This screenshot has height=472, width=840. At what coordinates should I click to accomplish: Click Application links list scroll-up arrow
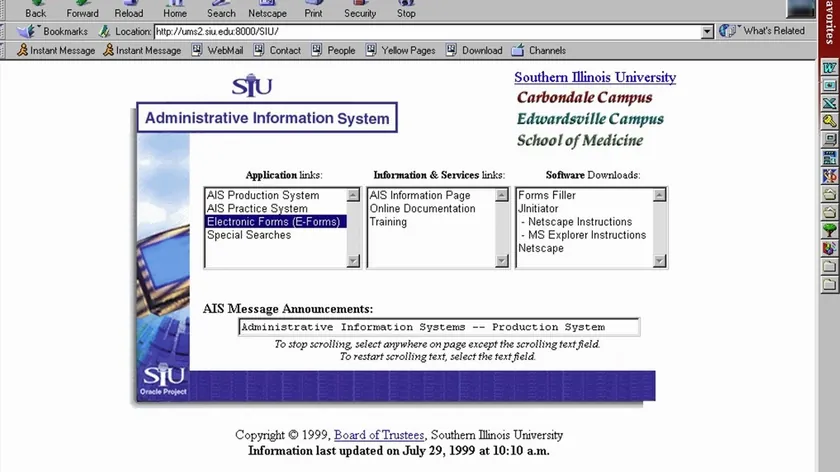(x=353, y=195)
